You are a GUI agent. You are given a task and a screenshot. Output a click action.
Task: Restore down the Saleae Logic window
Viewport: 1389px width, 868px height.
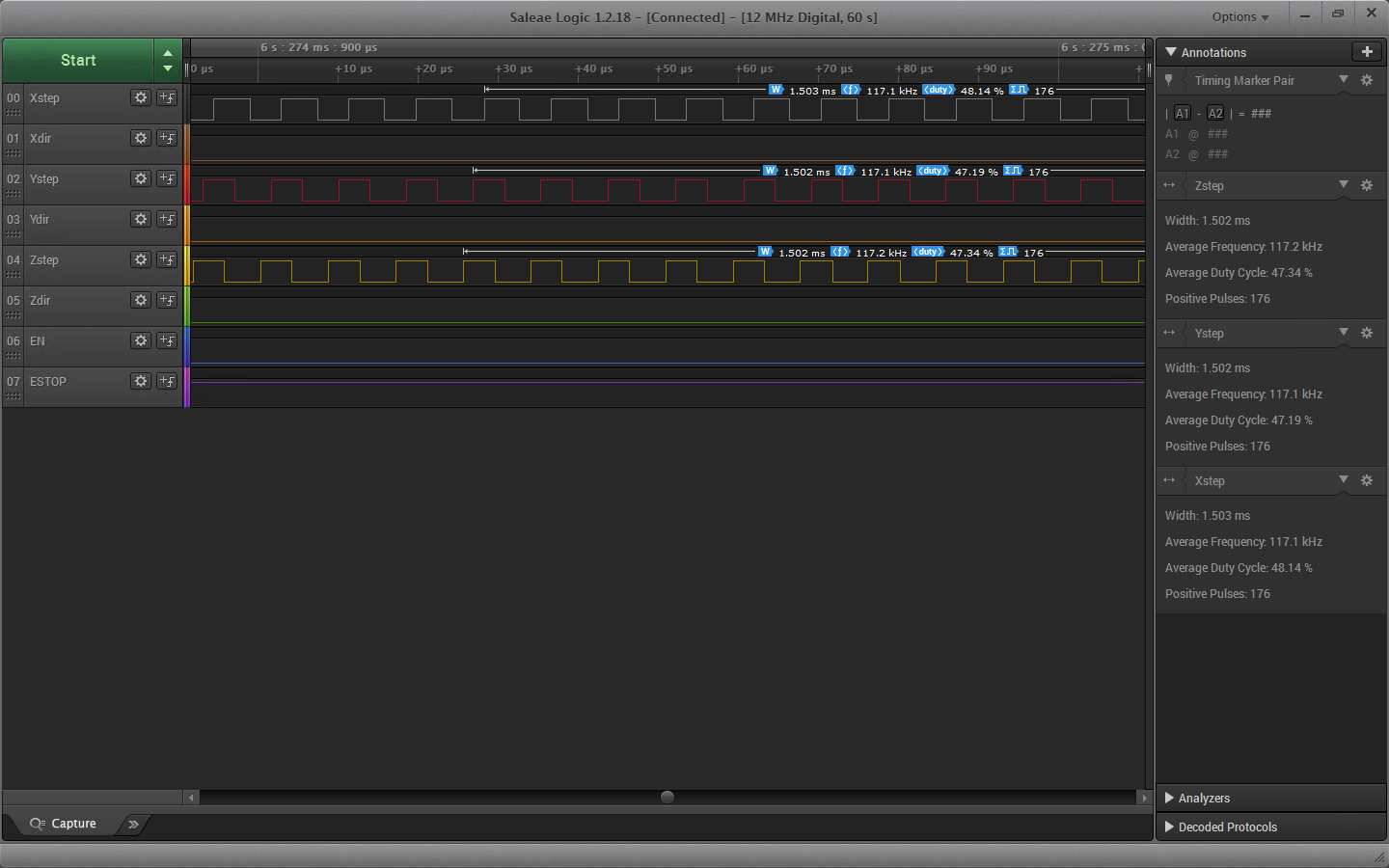click(x=1338, y=14)
